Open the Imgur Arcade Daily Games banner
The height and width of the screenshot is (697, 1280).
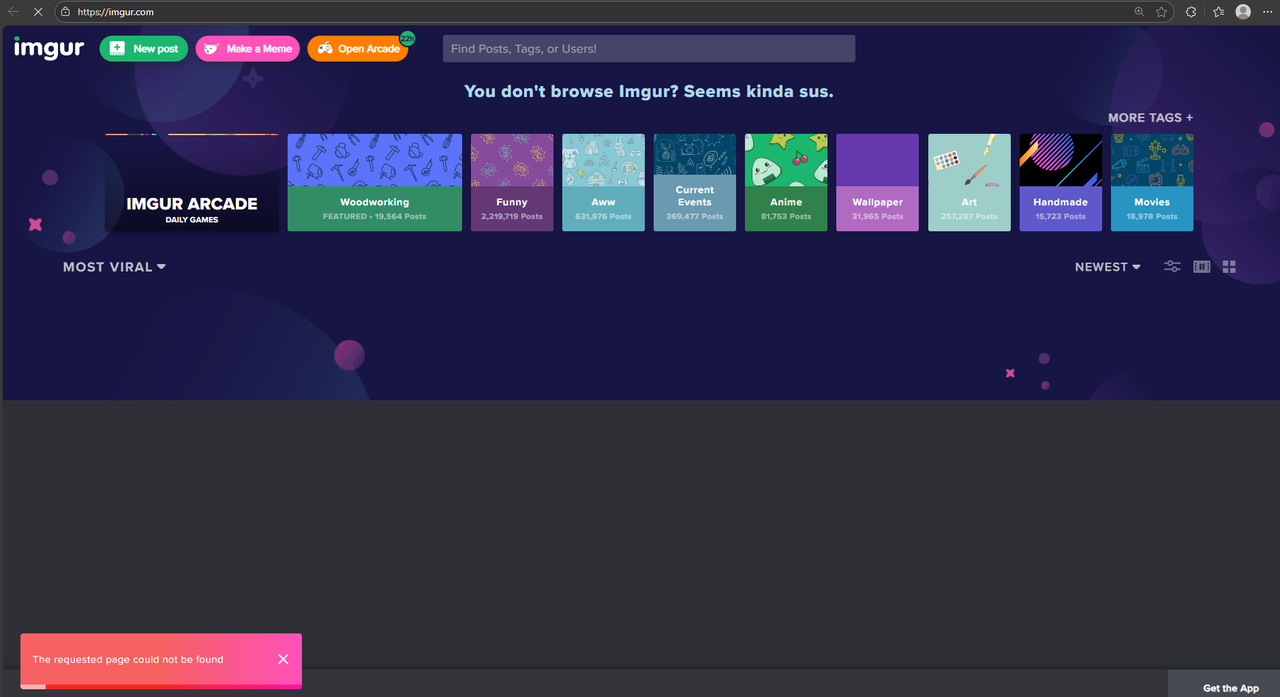(192, 183)
